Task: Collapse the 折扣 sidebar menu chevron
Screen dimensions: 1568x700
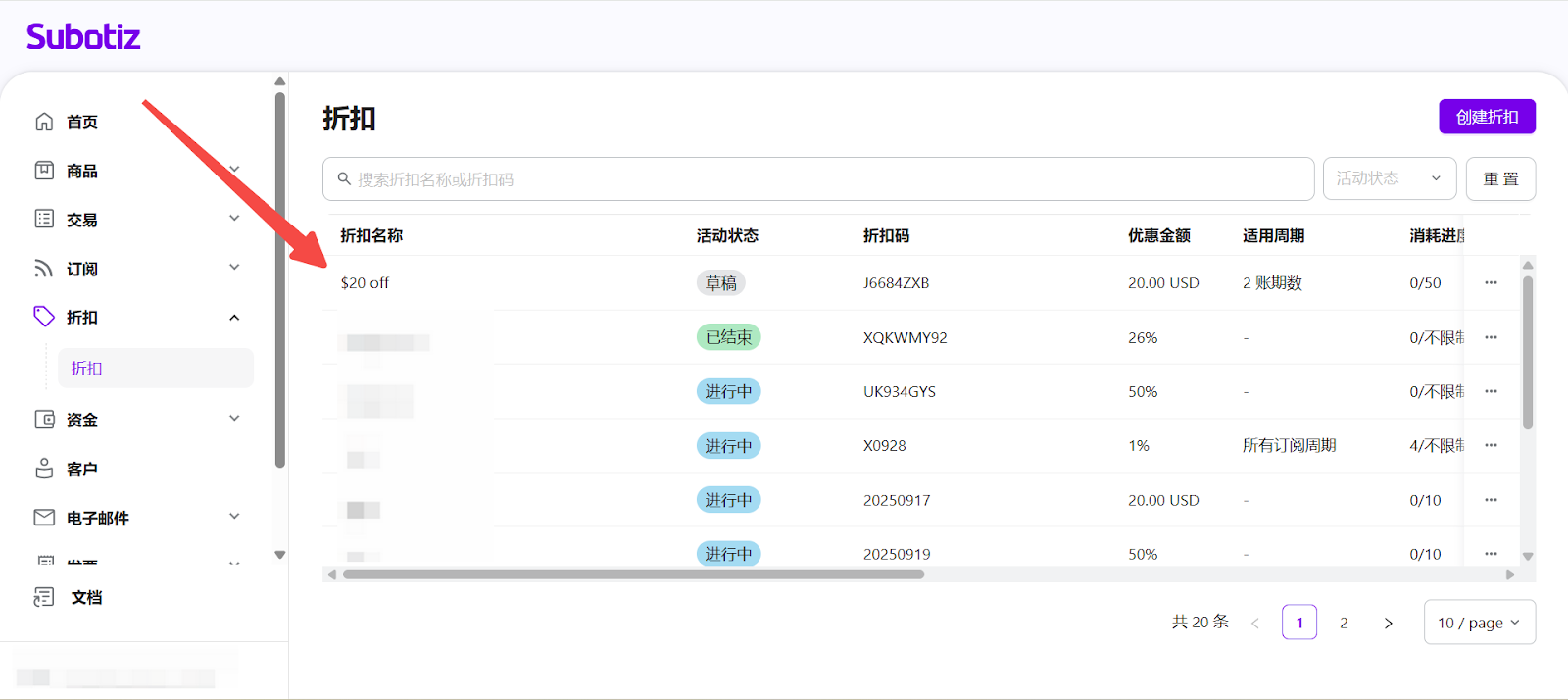Action: point(234,318)
